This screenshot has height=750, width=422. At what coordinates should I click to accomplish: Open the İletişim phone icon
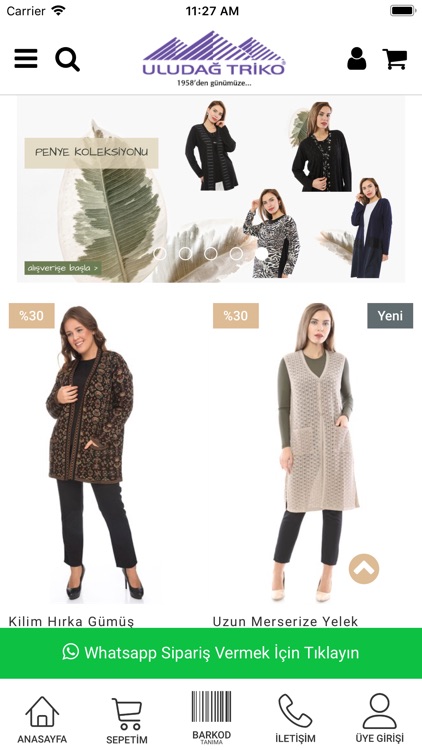click(x=295, y=719)
